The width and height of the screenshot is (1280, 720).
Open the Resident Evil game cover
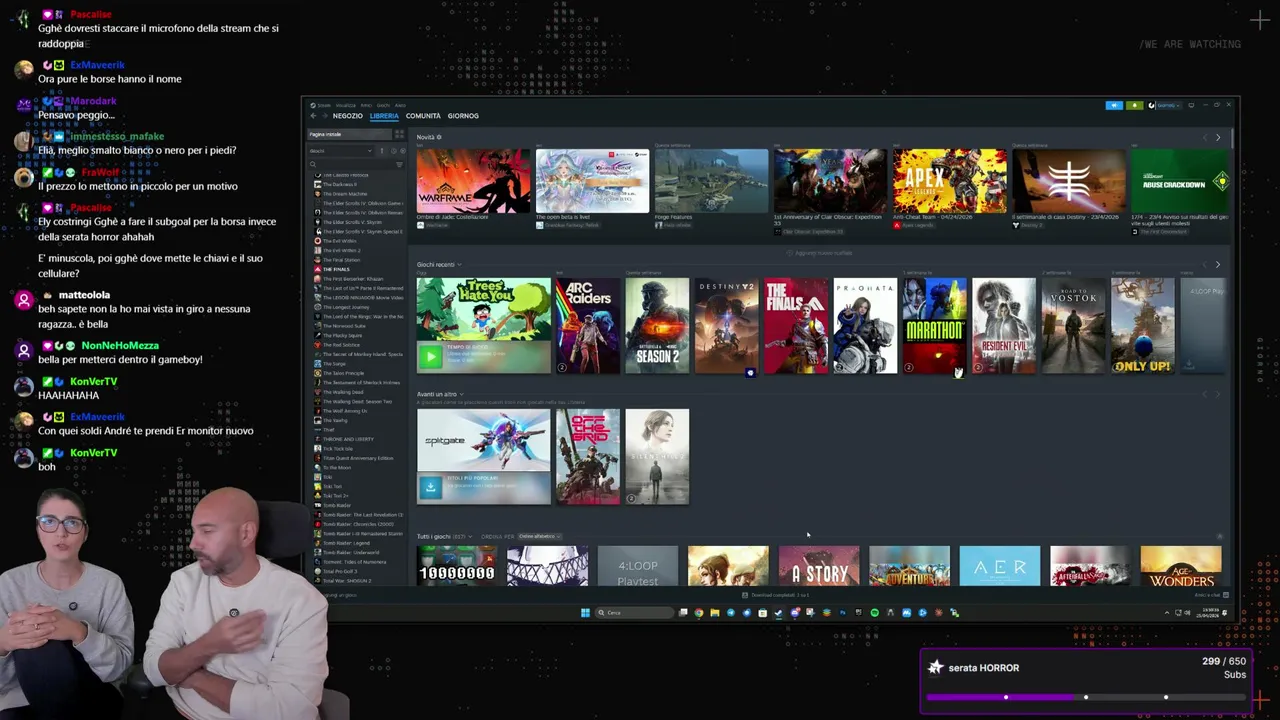point(1004,326)
